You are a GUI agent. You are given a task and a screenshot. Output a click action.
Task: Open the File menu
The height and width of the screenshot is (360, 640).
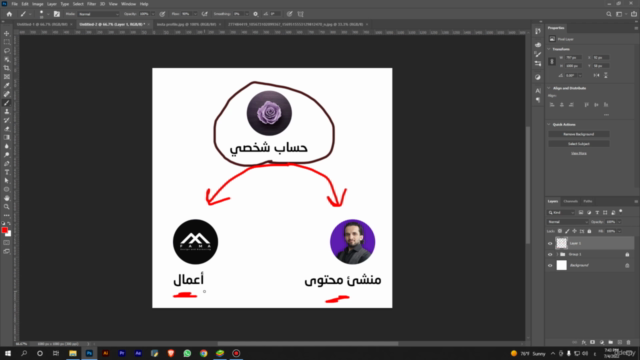coord(14,4)
